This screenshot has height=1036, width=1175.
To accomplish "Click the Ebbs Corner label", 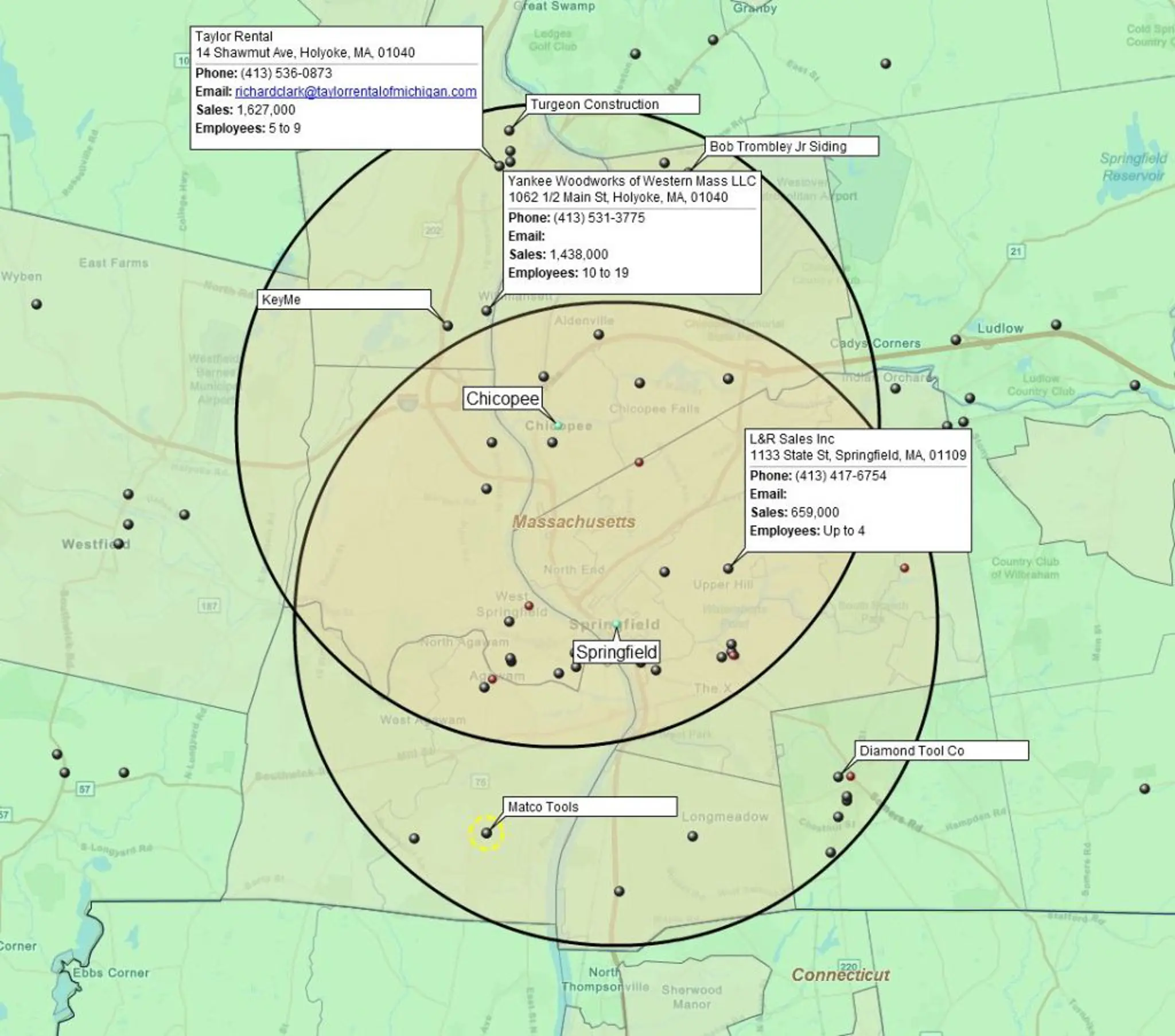I will point(111,973).
